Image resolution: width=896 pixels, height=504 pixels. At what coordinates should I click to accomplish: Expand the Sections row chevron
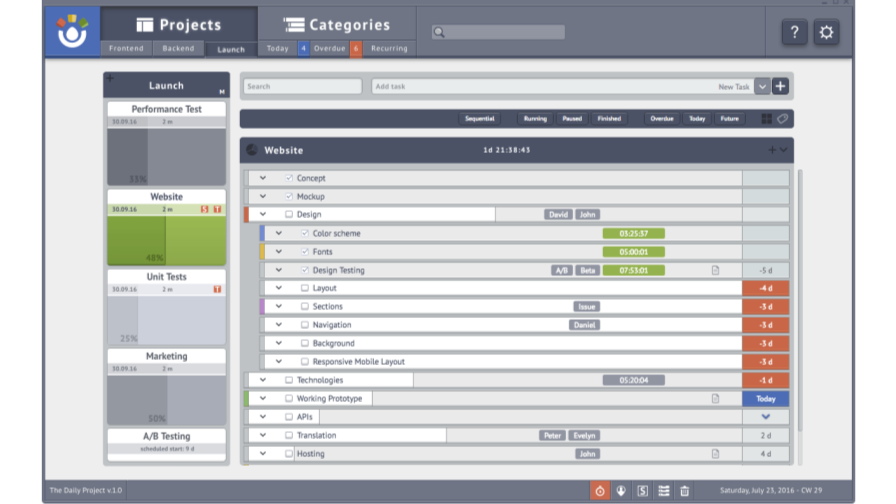(x=279, y=306)
